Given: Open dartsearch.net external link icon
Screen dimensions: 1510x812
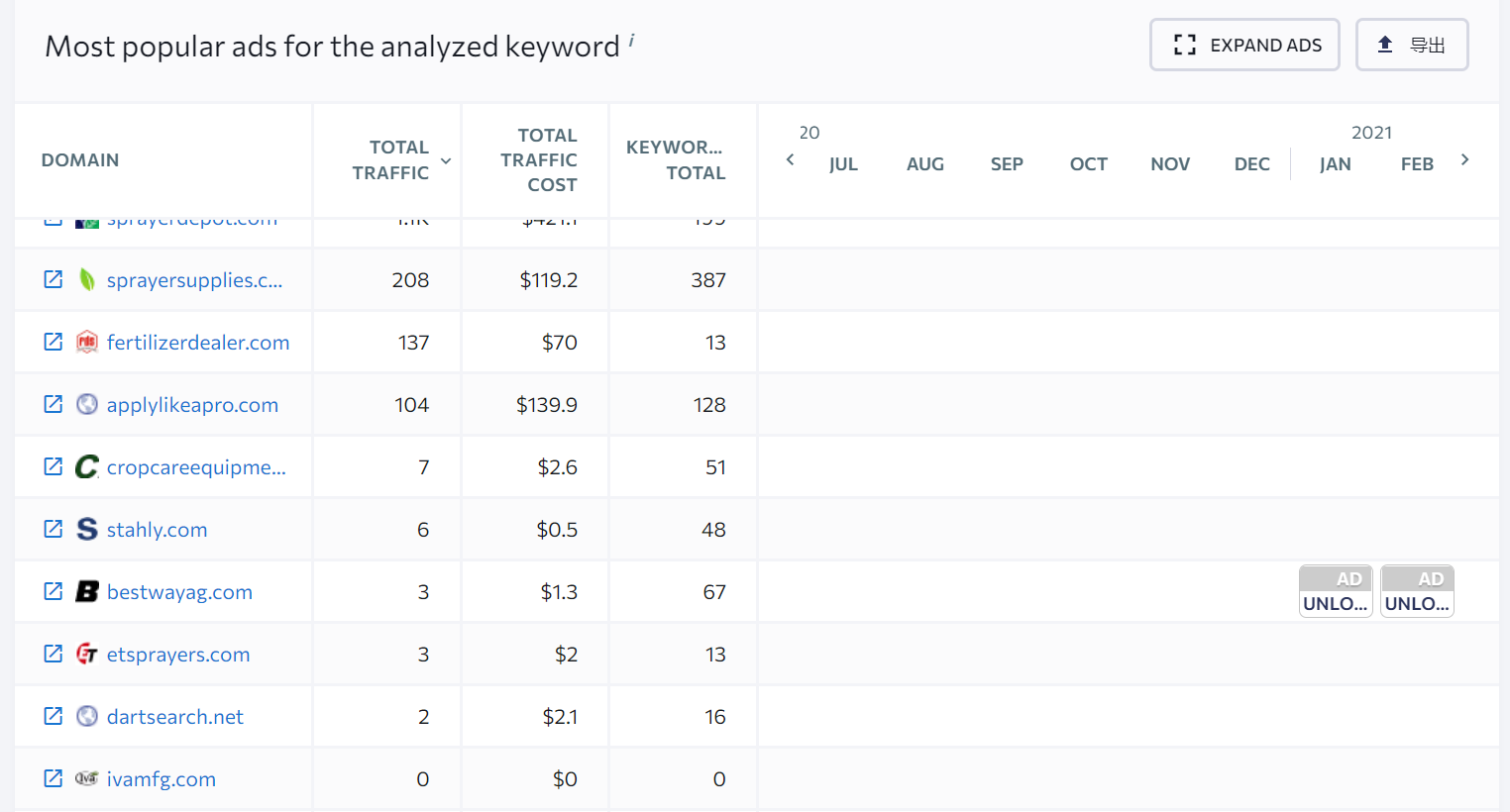Looking at the screenshot, I should click(x=54, y=716).
